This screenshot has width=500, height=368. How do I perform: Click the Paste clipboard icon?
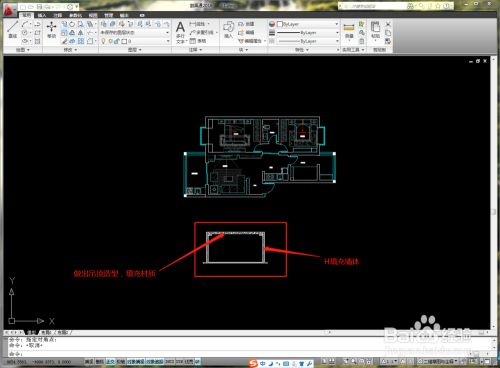[x=375, y=29]
